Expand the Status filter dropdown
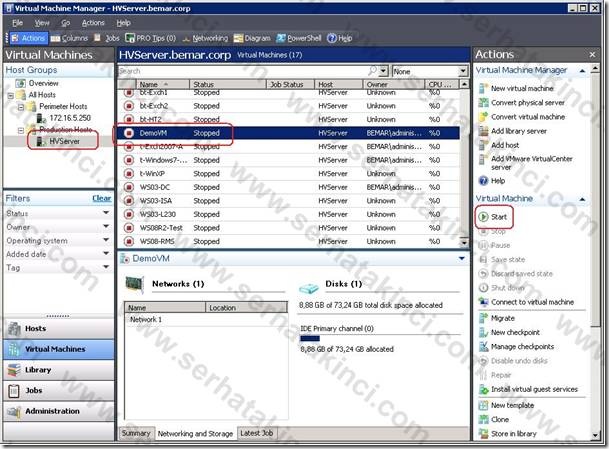Screen dimensions: 609x449 106,213
